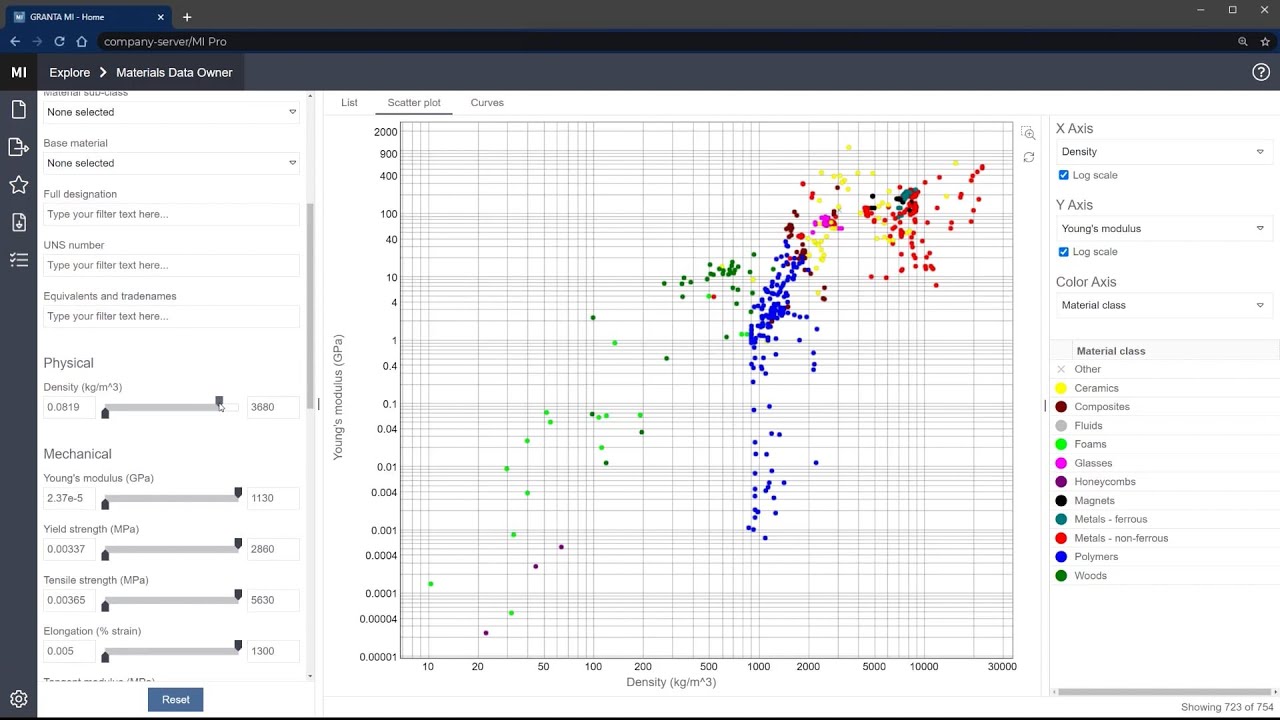
Task: Toggle Magnets legend entry
Action: click(1094, 501)
